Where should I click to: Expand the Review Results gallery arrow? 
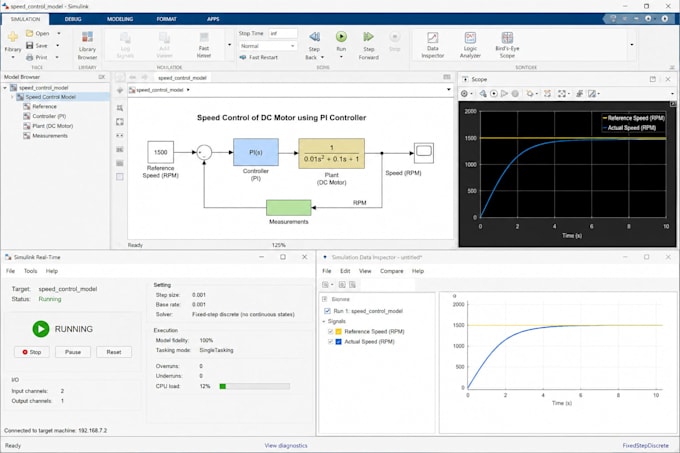[631, 45]
